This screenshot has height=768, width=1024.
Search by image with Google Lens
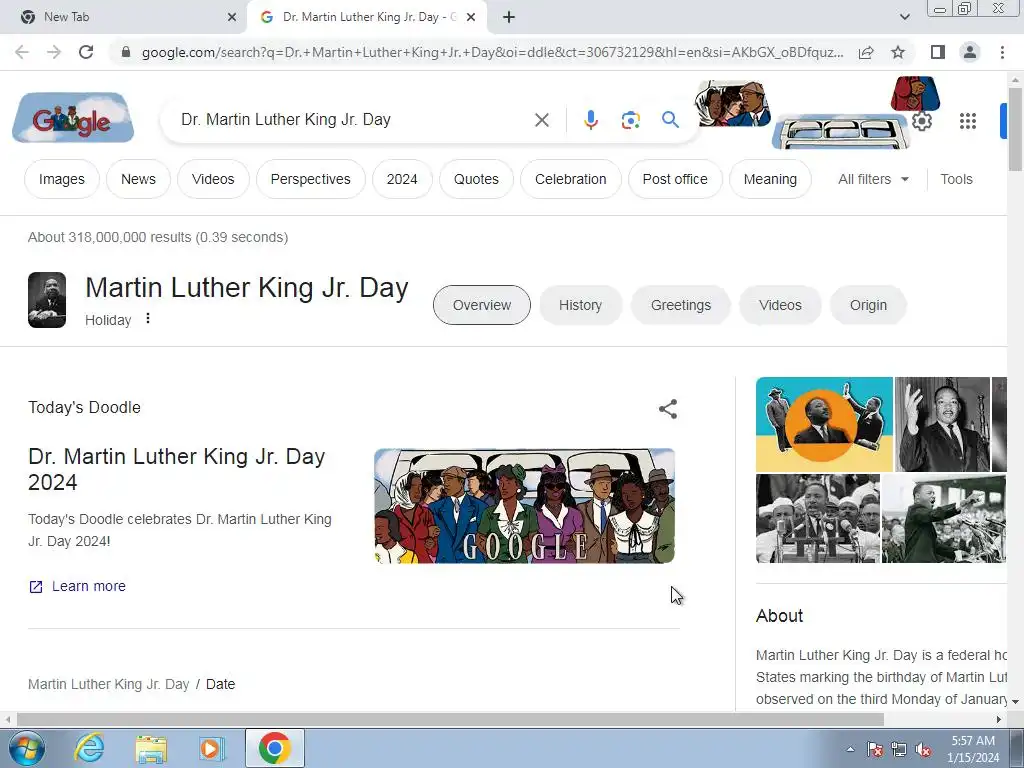pos(630,120)
